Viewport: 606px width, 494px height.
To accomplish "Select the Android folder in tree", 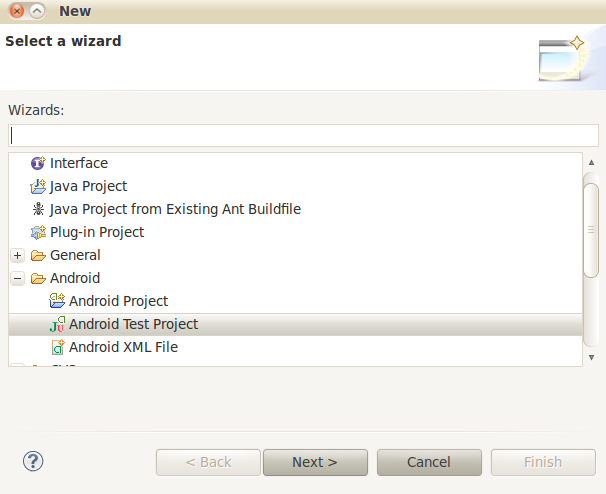I will (75, 278).
